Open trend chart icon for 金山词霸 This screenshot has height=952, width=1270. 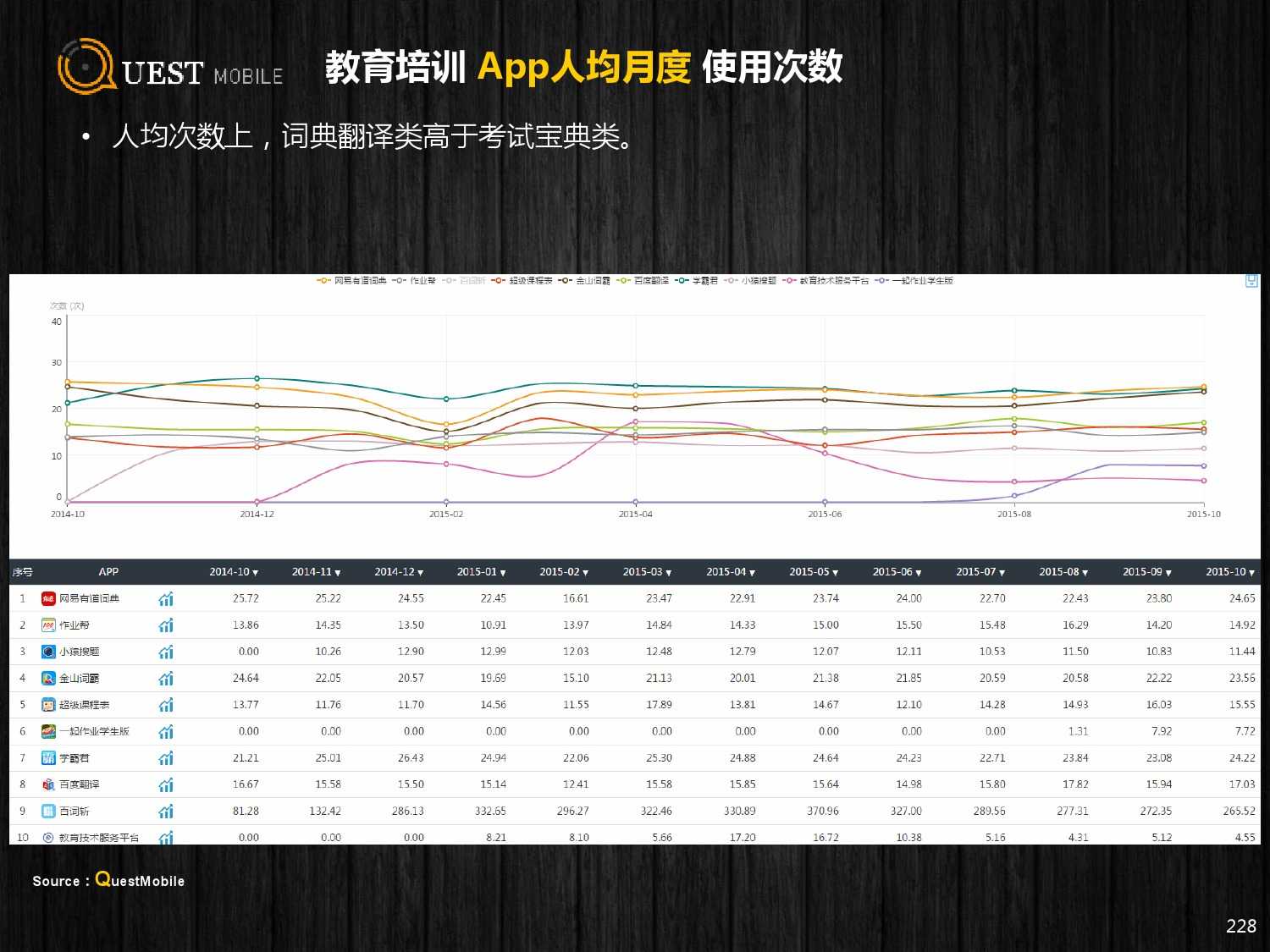[x=166, y=679]
